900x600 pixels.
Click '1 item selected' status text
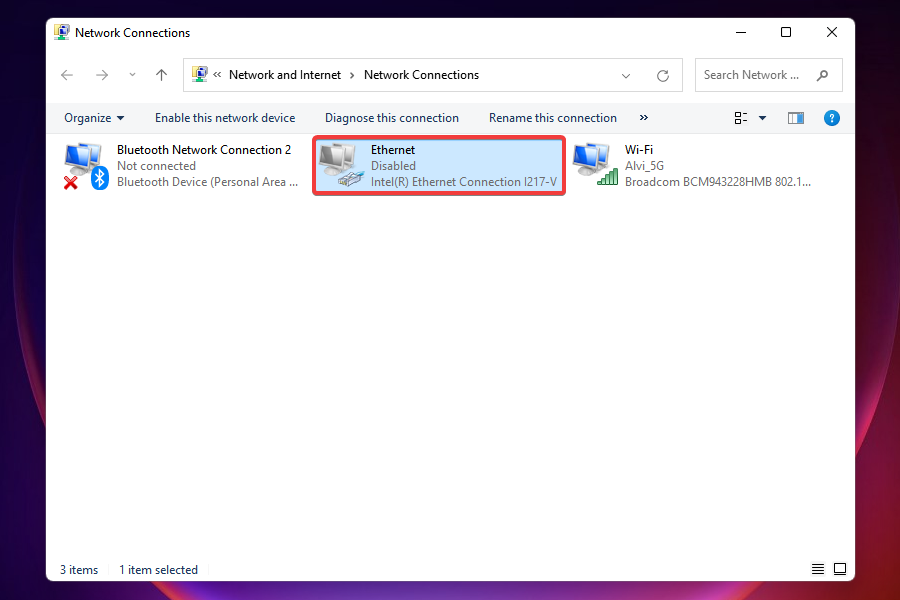coord(158,570)
